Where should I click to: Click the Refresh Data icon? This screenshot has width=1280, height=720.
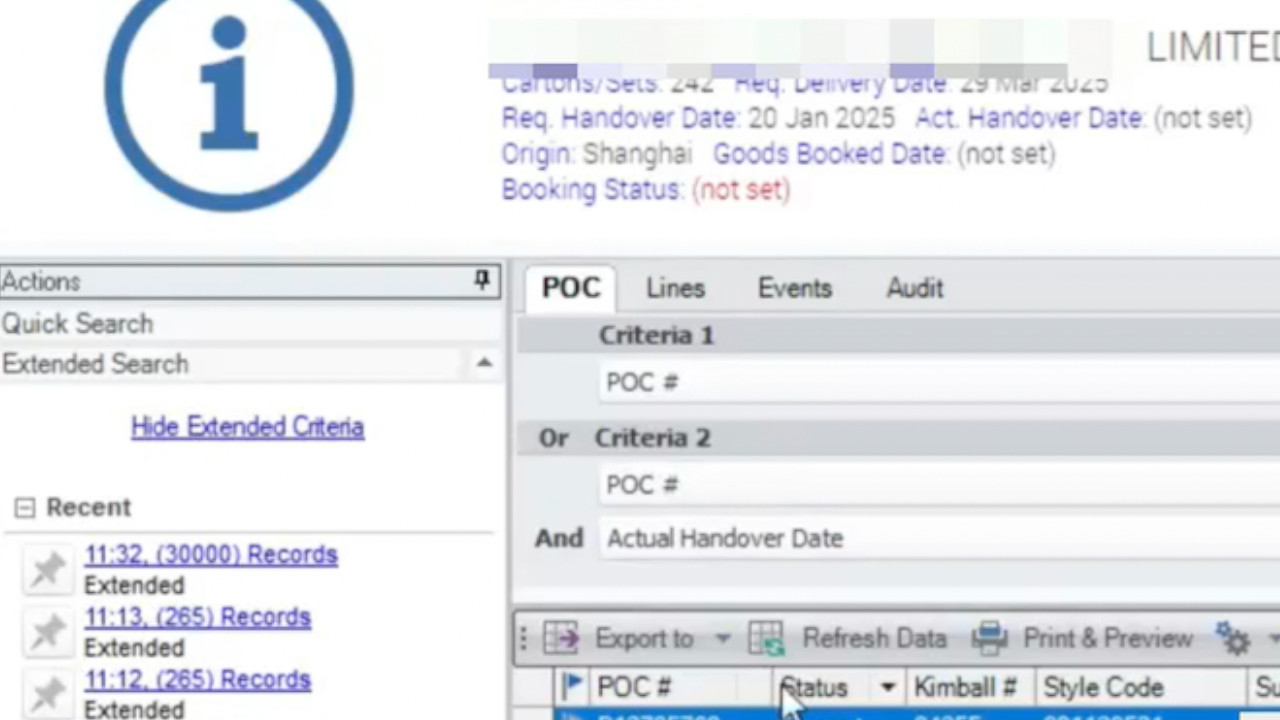click(x=767, y=638)
